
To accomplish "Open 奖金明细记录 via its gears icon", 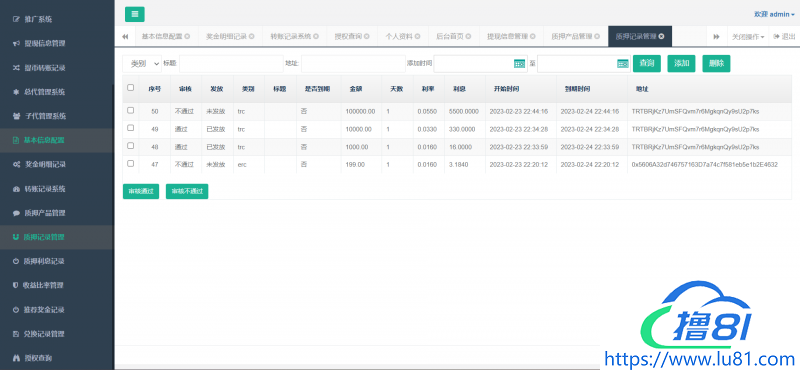I will click(16, 164).
